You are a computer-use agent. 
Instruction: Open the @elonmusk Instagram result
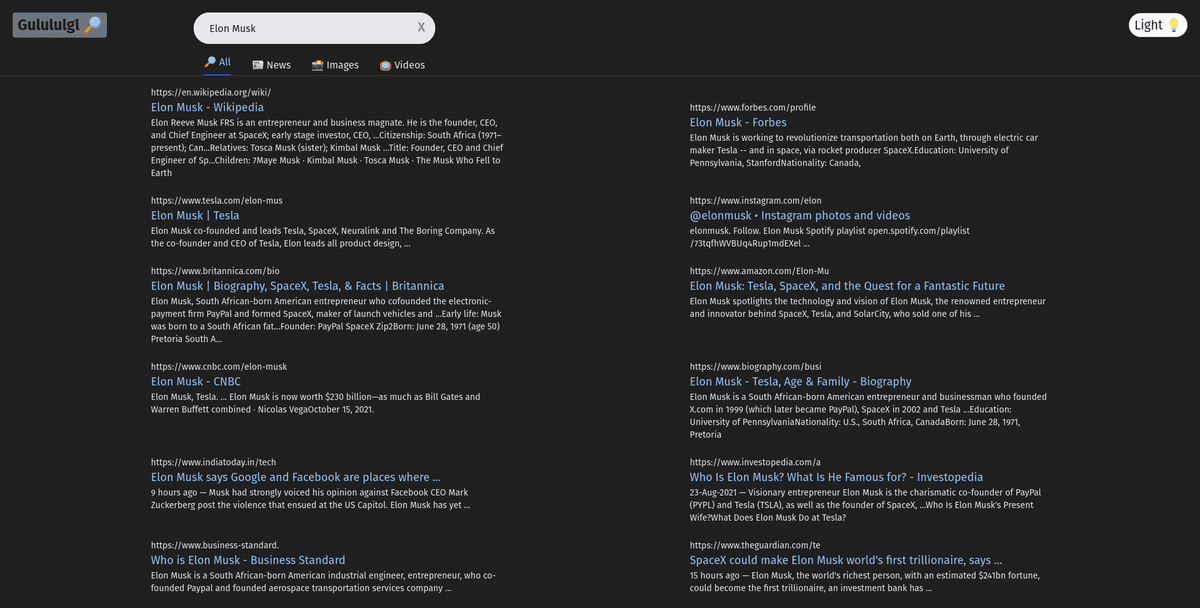click(x=799, y=214)
